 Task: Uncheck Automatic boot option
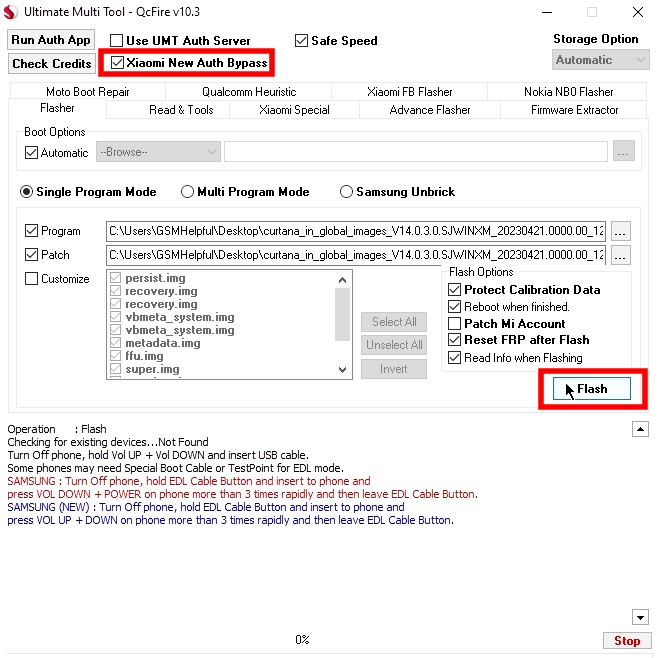(32, 152)
